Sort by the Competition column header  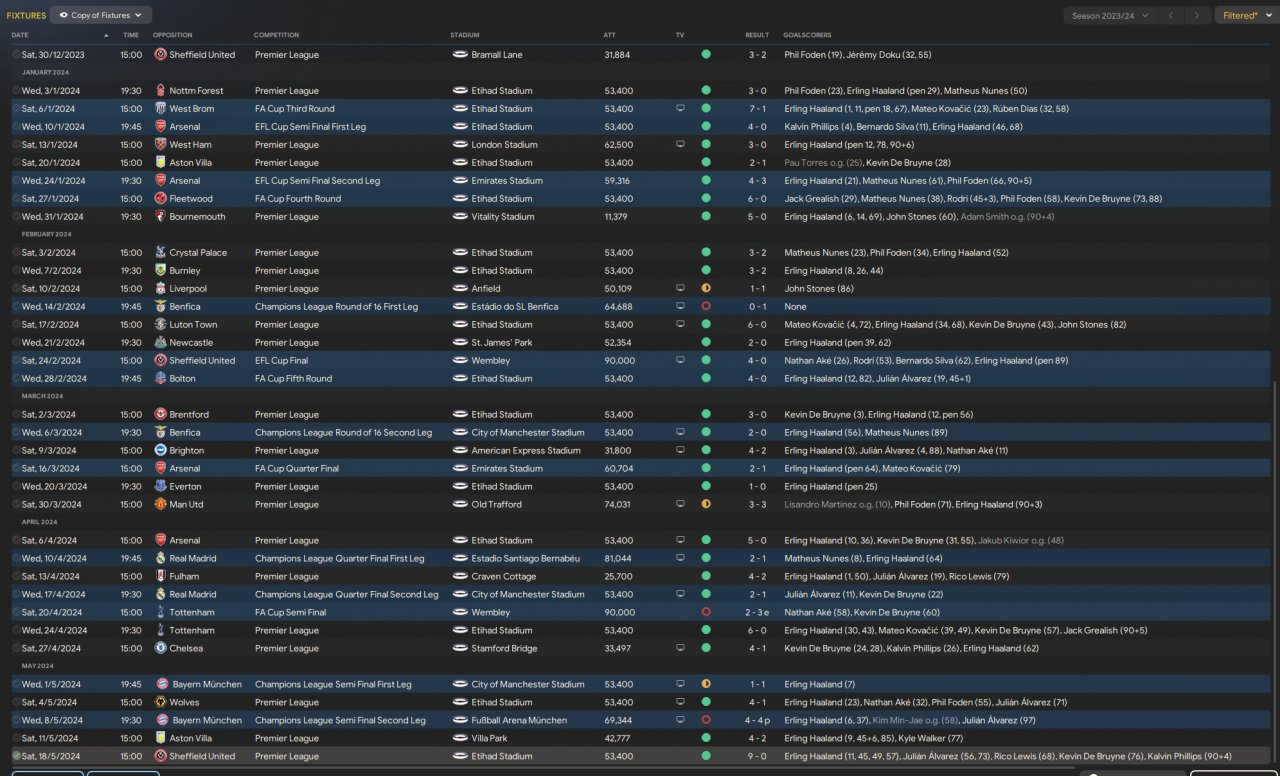click(x=276, y=35)
